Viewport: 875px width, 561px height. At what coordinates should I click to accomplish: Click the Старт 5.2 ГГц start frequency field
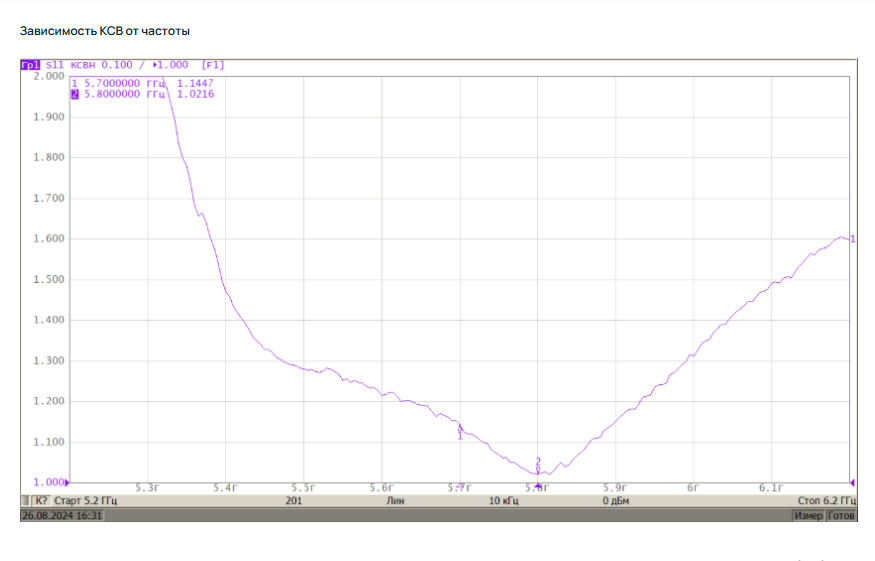click(86, 500)
